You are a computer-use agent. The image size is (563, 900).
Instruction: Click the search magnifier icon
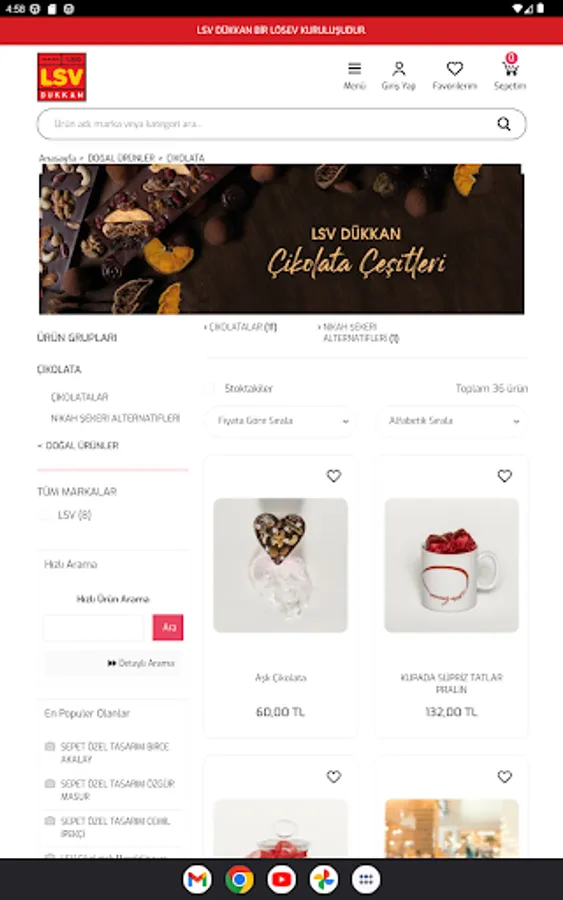pos(504,124)
